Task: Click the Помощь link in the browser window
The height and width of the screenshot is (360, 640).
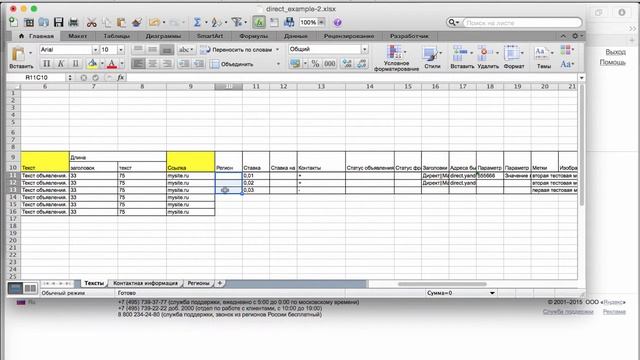Action: 613,62
